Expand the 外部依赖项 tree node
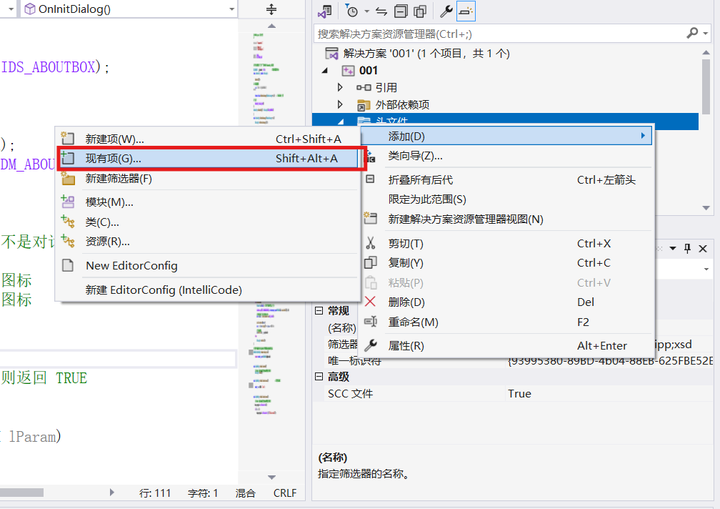This screenshot has width=720, height=509. click(340, 105)
